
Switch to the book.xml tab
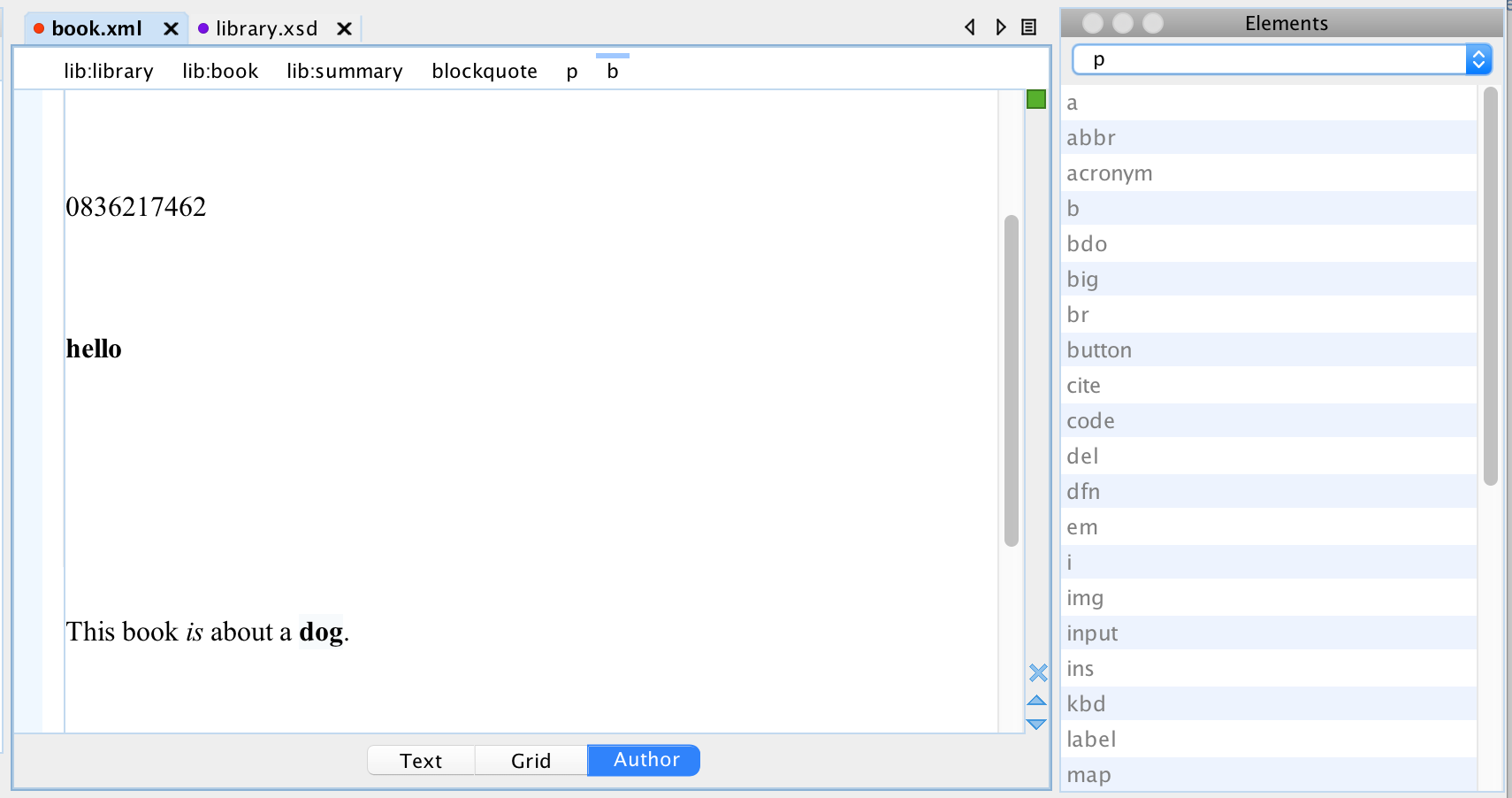pyautogui.click(x=96, y=27)
